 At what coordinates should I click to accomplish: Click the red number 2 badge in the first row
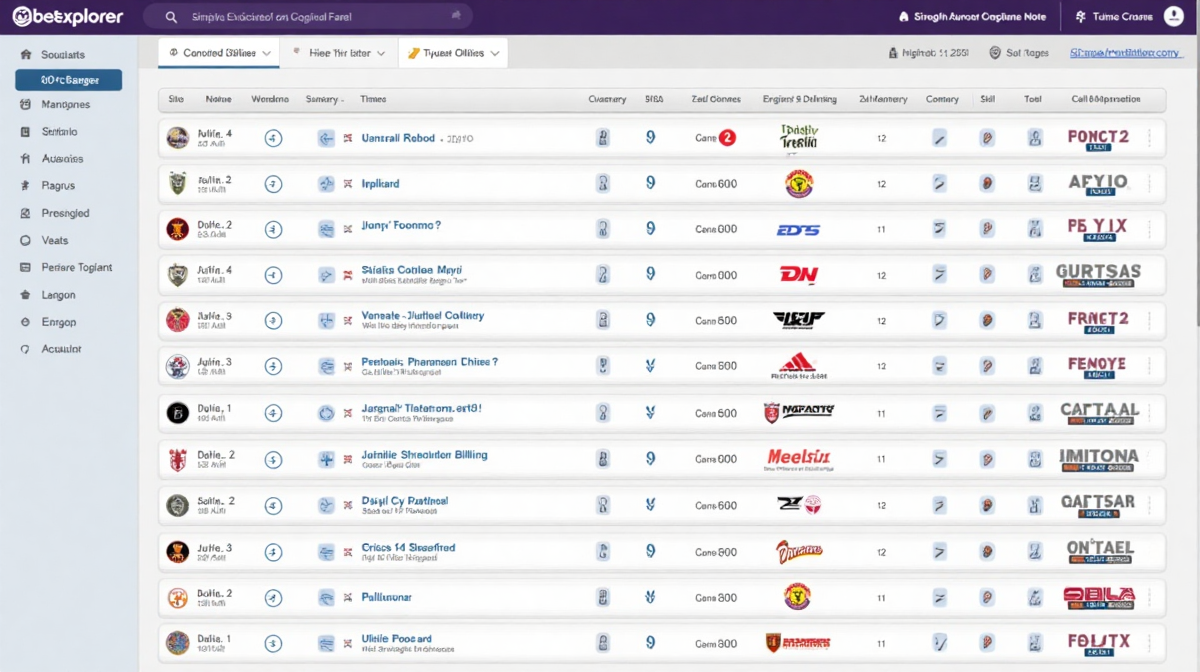pyautogui.click(x=727, y=138)
